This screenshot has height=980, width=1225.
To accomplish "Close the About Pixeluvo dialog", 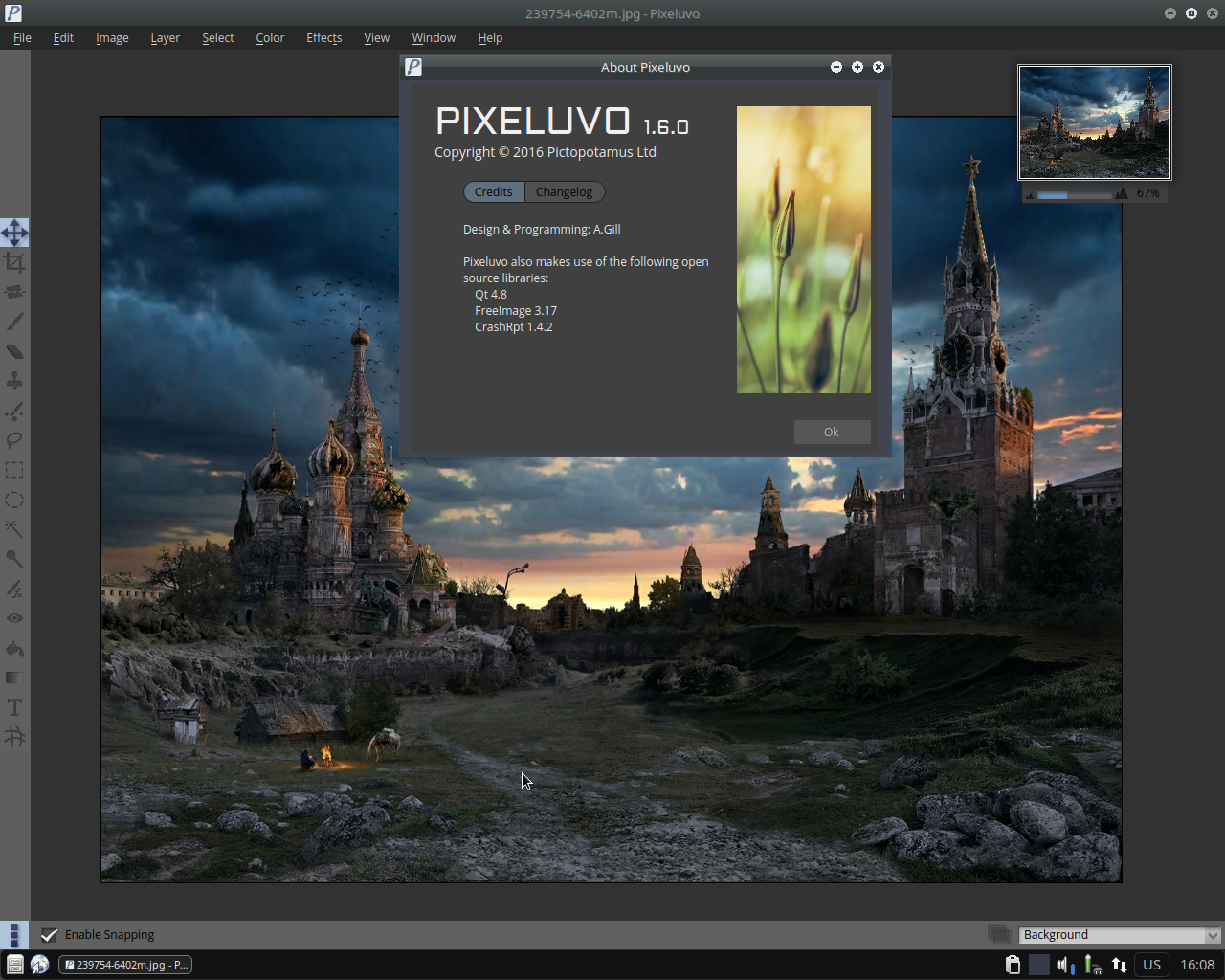I will pyautogui.click(x=879, y=67).
